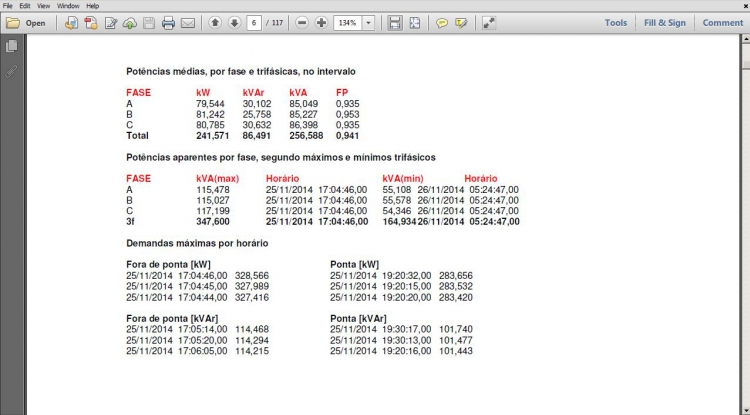This screenshot has width=750, height=415.
Task: Click the zoom in plus button
Action: (x=321, y=22)
